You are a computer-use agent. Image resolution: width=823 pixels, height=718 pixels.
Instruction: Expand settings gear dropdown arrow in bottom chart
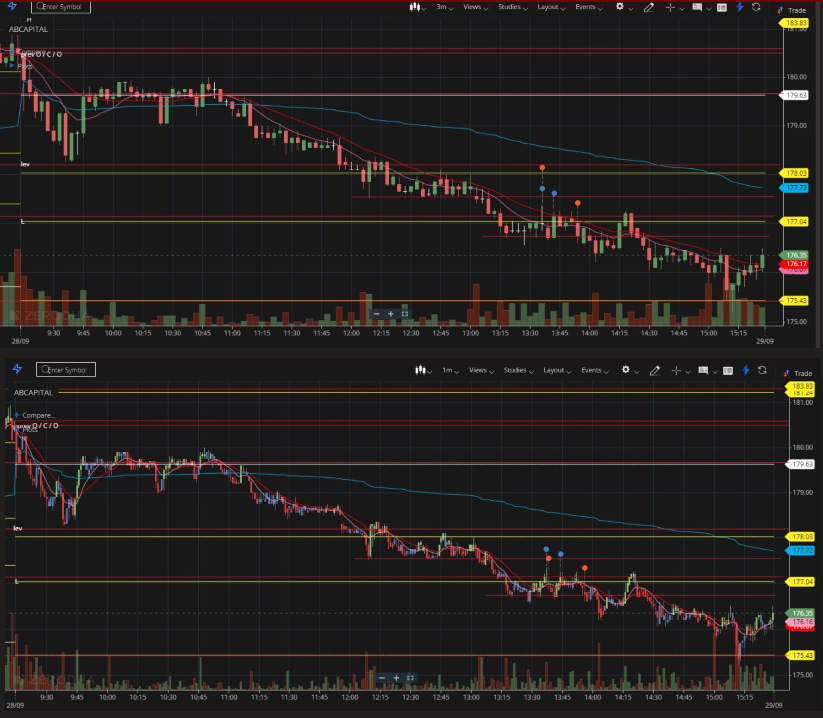636,372
